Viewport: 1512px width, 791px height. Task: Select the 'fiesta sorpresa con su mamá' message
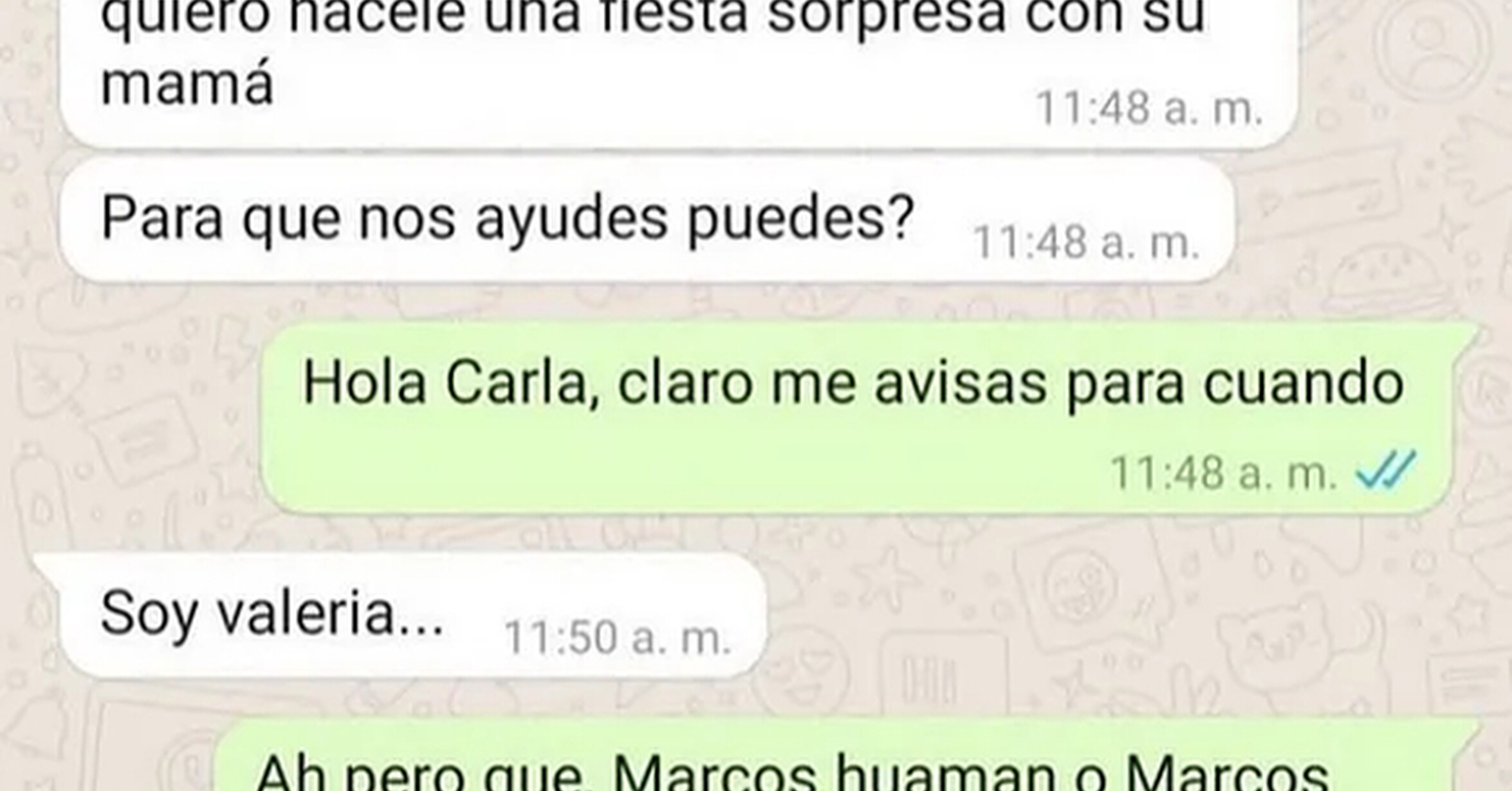[678, 72]
